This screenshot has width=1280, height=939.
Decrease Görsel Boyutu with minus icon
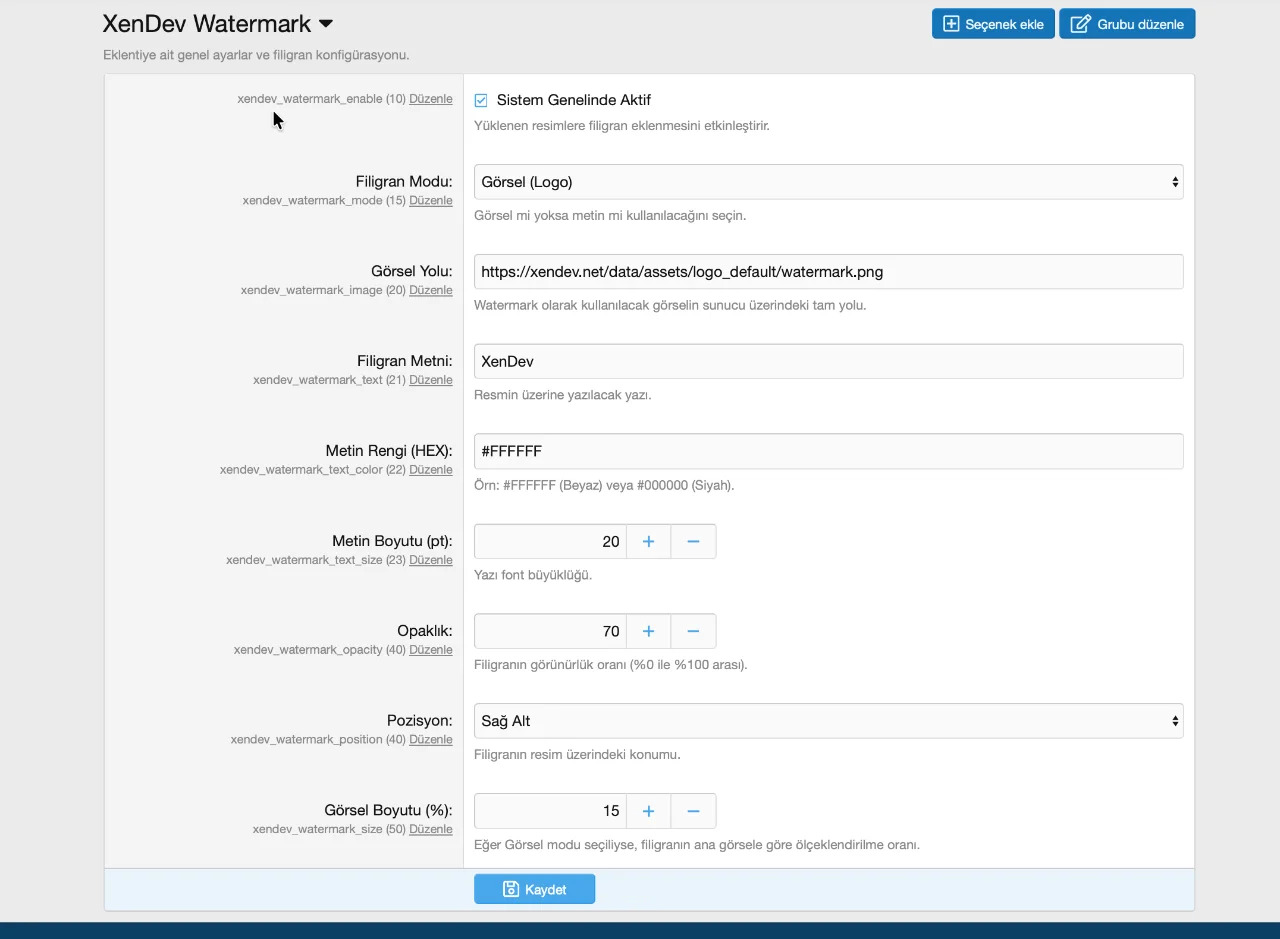coord(693,811)
